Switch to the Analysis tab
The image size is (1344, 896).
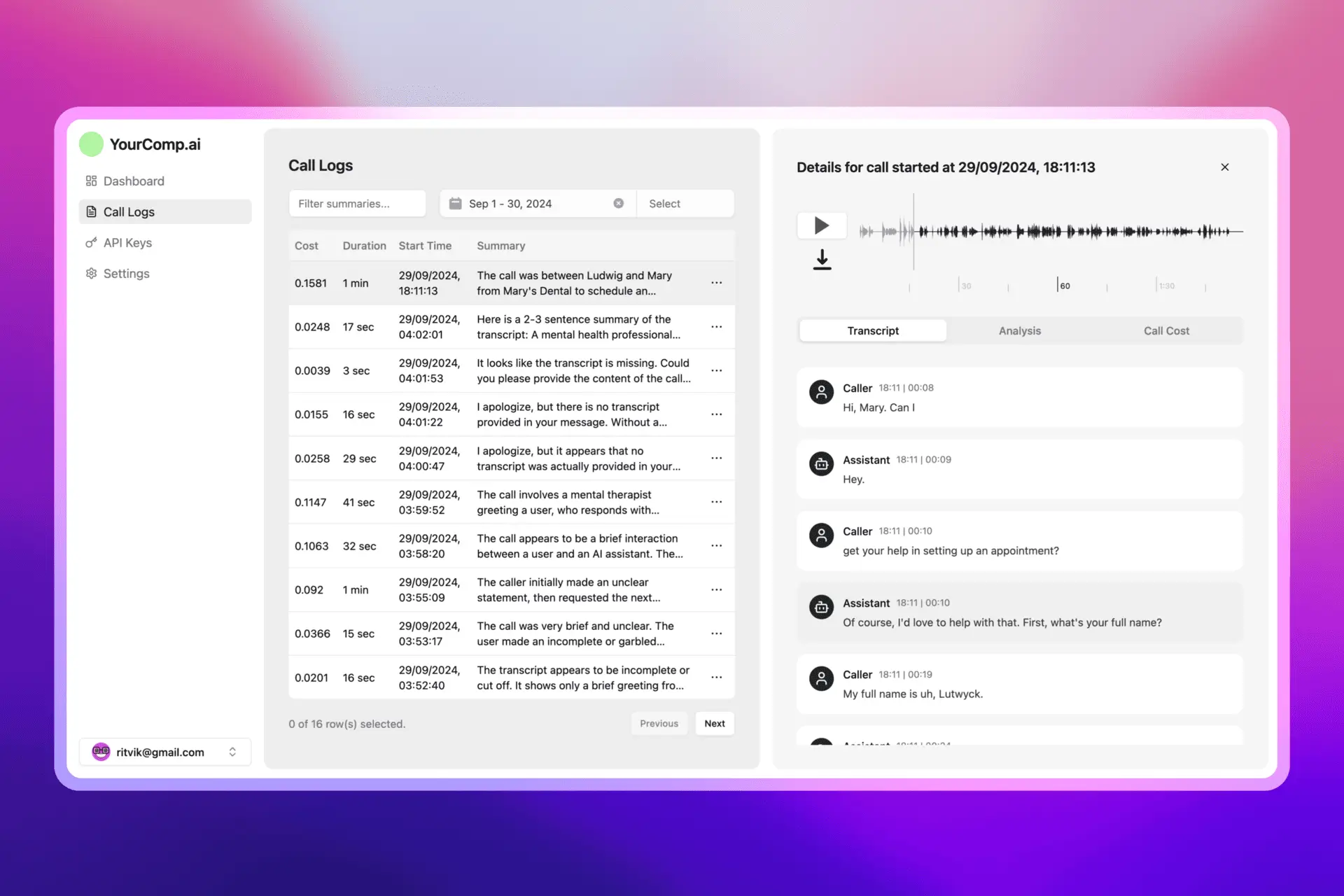[x=1018, y=330]
